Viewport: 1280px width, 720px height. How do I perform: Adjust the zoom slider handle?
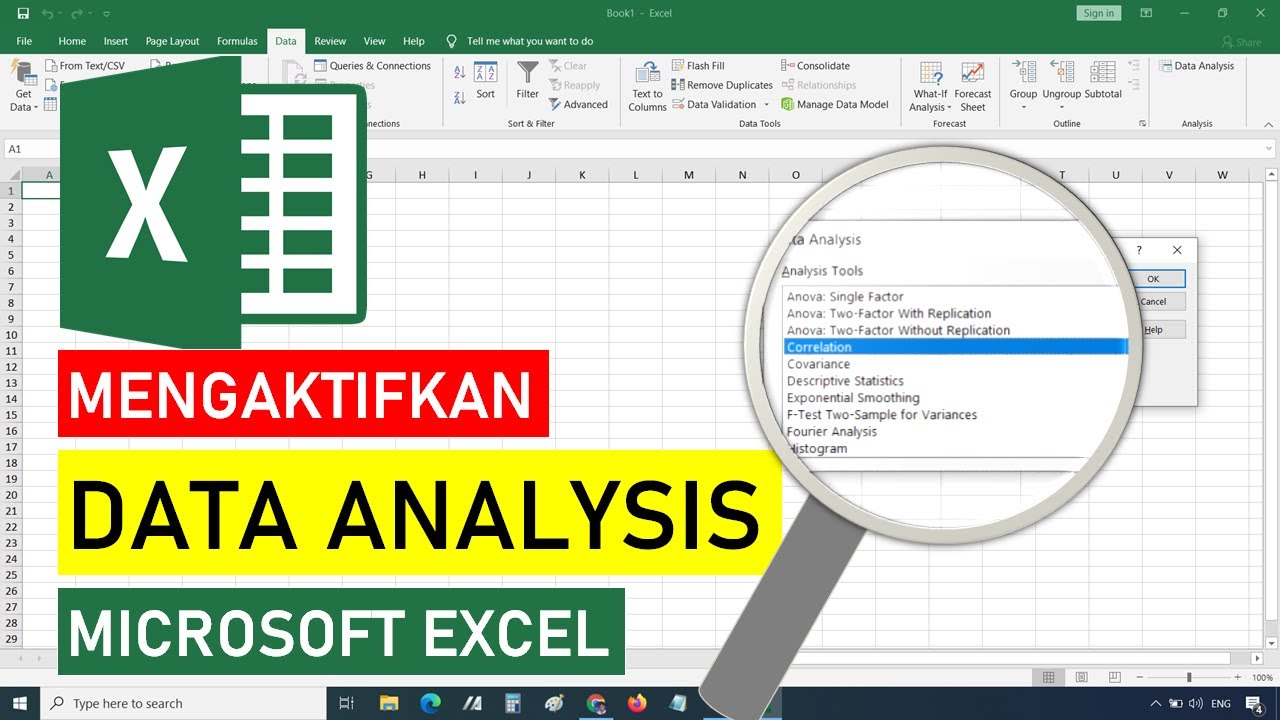[1189, 677]
